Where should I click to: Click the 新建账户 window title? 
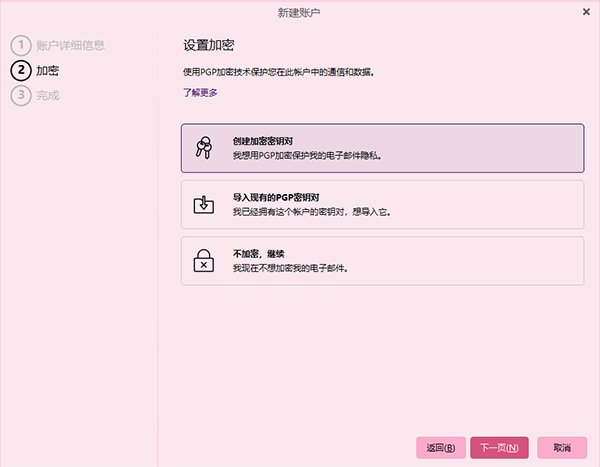coord(299,13)
